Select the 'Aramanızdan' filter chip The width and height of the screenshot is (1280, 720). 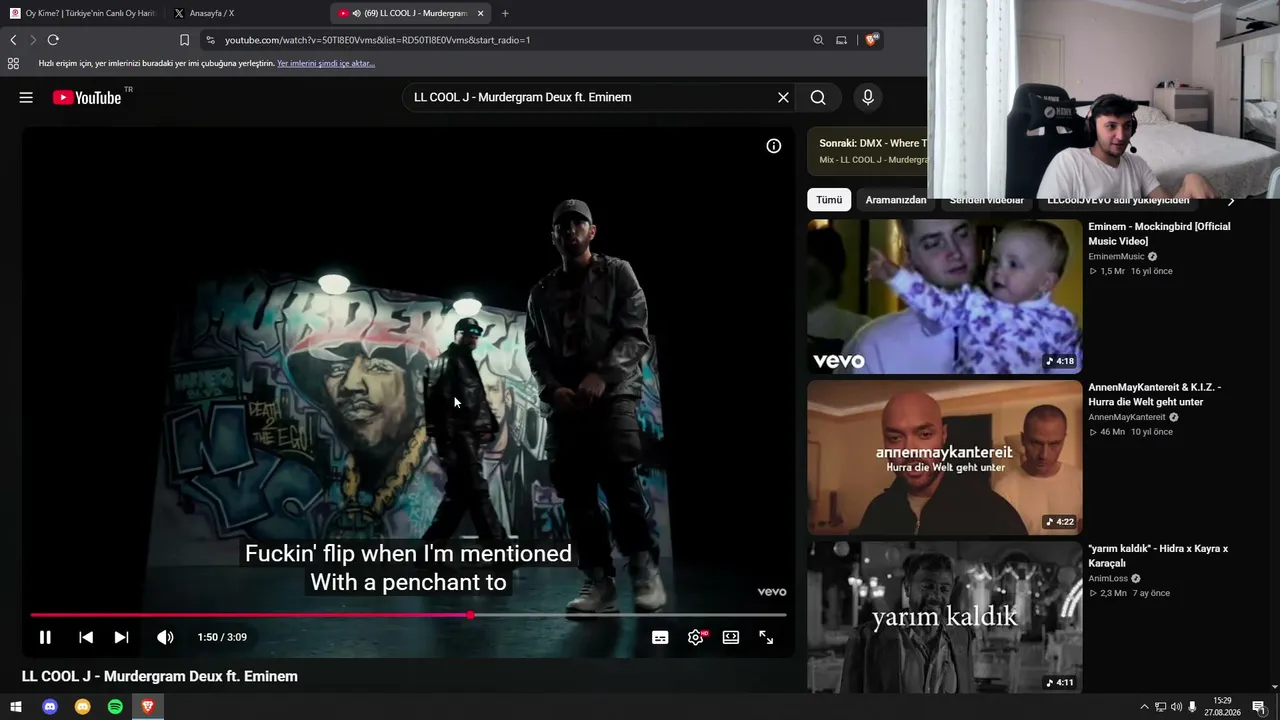(896, 200)
